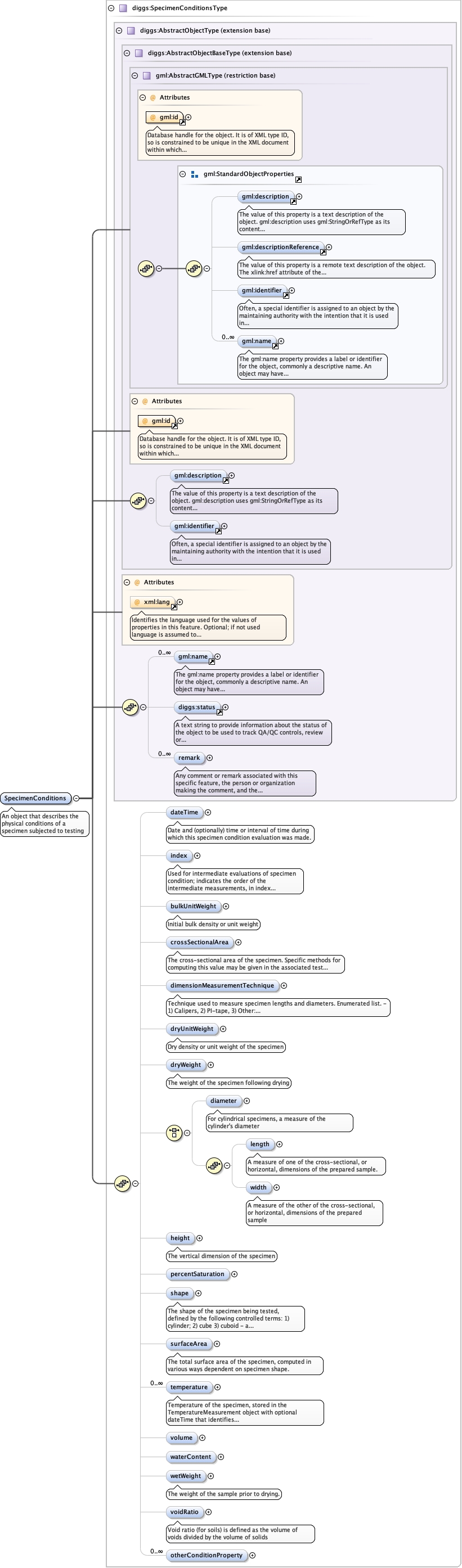Select the voidRatio element node
Screen dimensions: 462x1568
pyautogui.click(x=184, y=1512)
